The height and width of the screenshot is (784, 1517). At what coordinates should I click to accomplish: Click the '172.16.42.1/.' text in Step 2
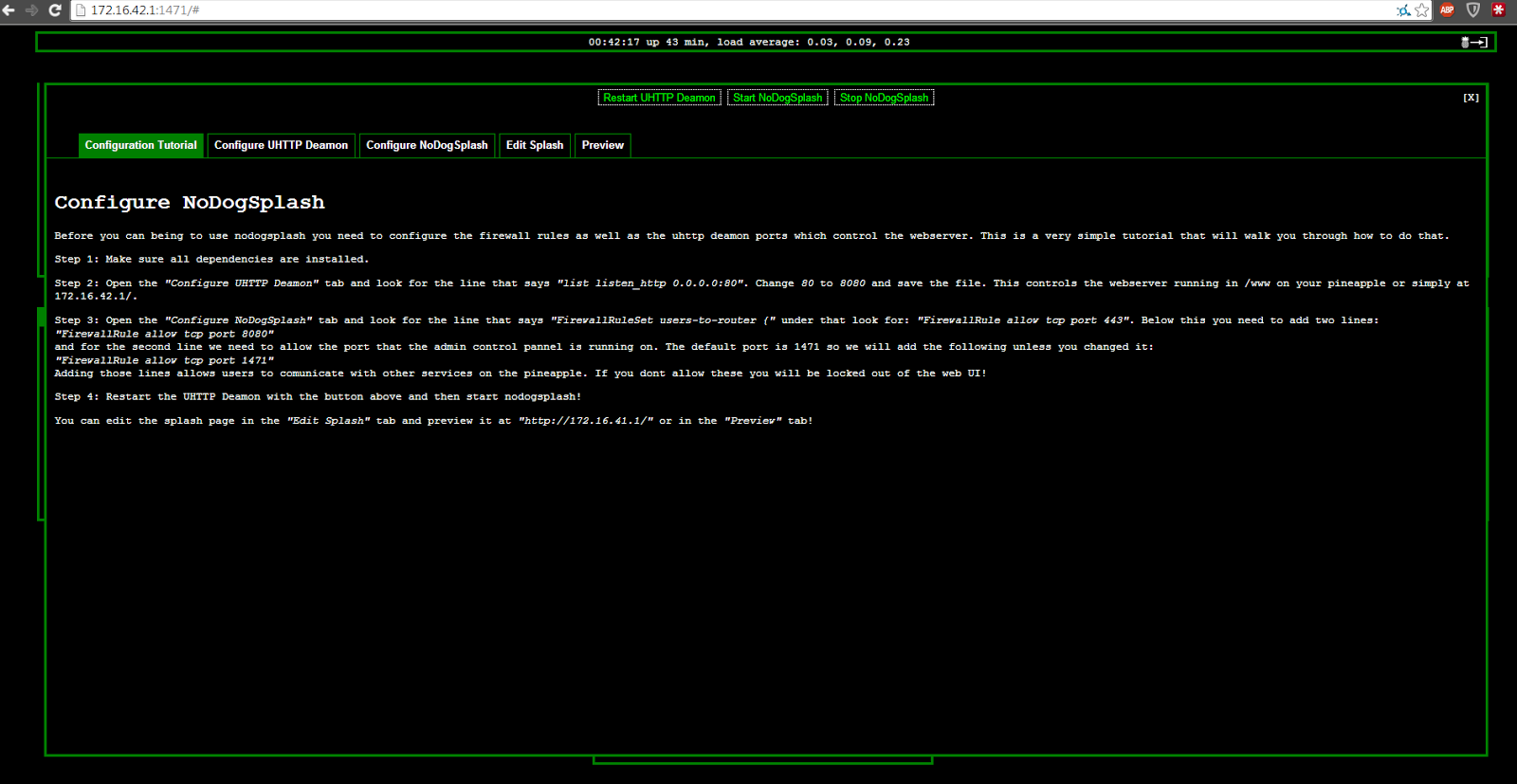96,296
